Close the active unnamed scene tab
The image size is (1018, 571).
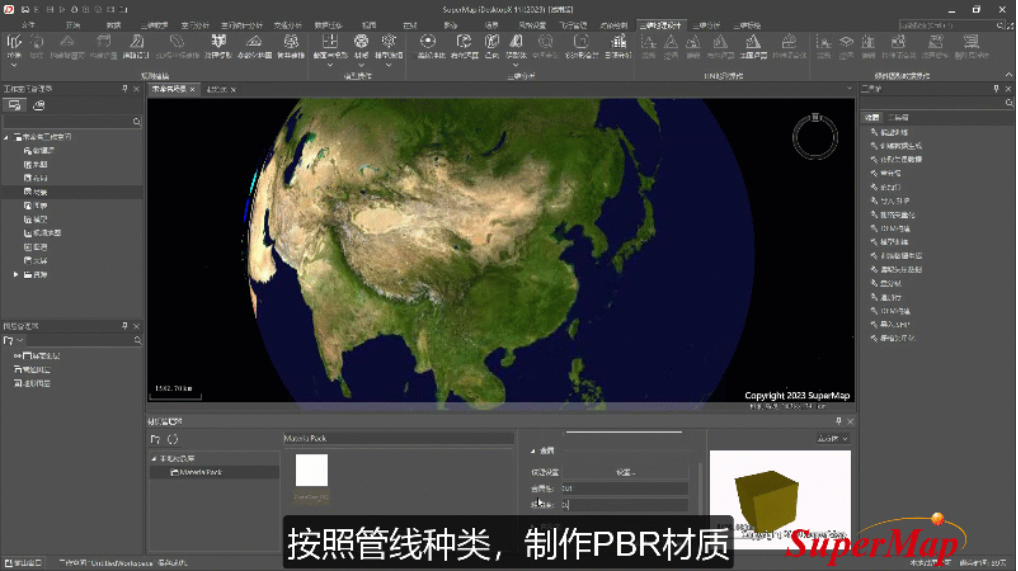192,89
